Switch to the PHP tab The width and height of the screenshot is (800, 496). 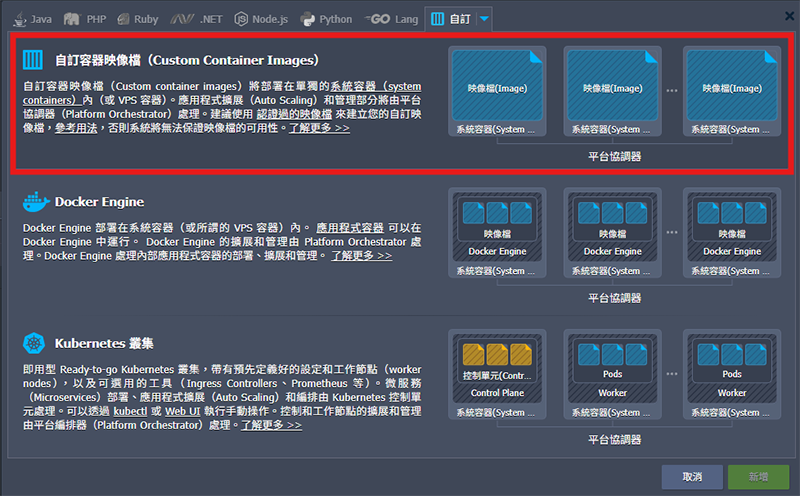coord(85,19)
